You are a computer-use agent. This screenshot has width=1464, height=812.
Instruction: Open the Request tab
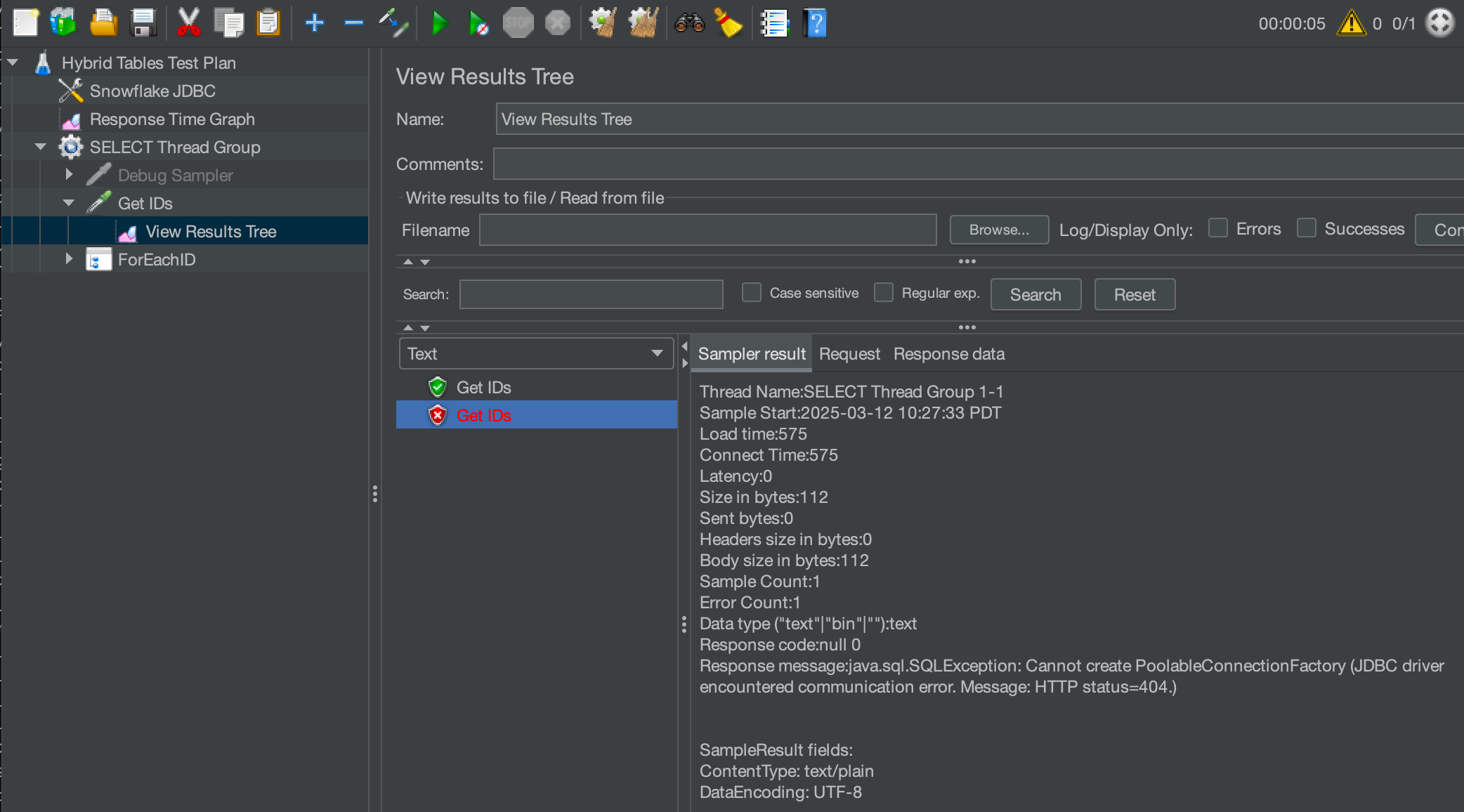[x=849, y=354]
